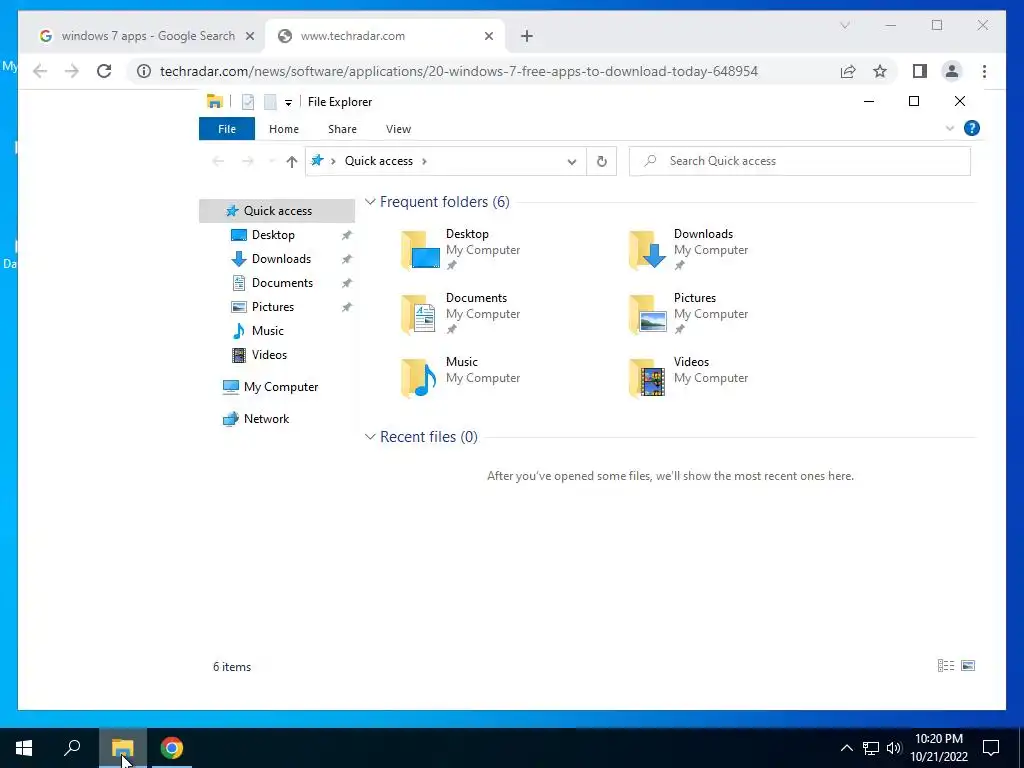Viewport: 1024px width, 768px height.
Task: Open recent locations dropdown arrow
Action: tap(272, 161)
